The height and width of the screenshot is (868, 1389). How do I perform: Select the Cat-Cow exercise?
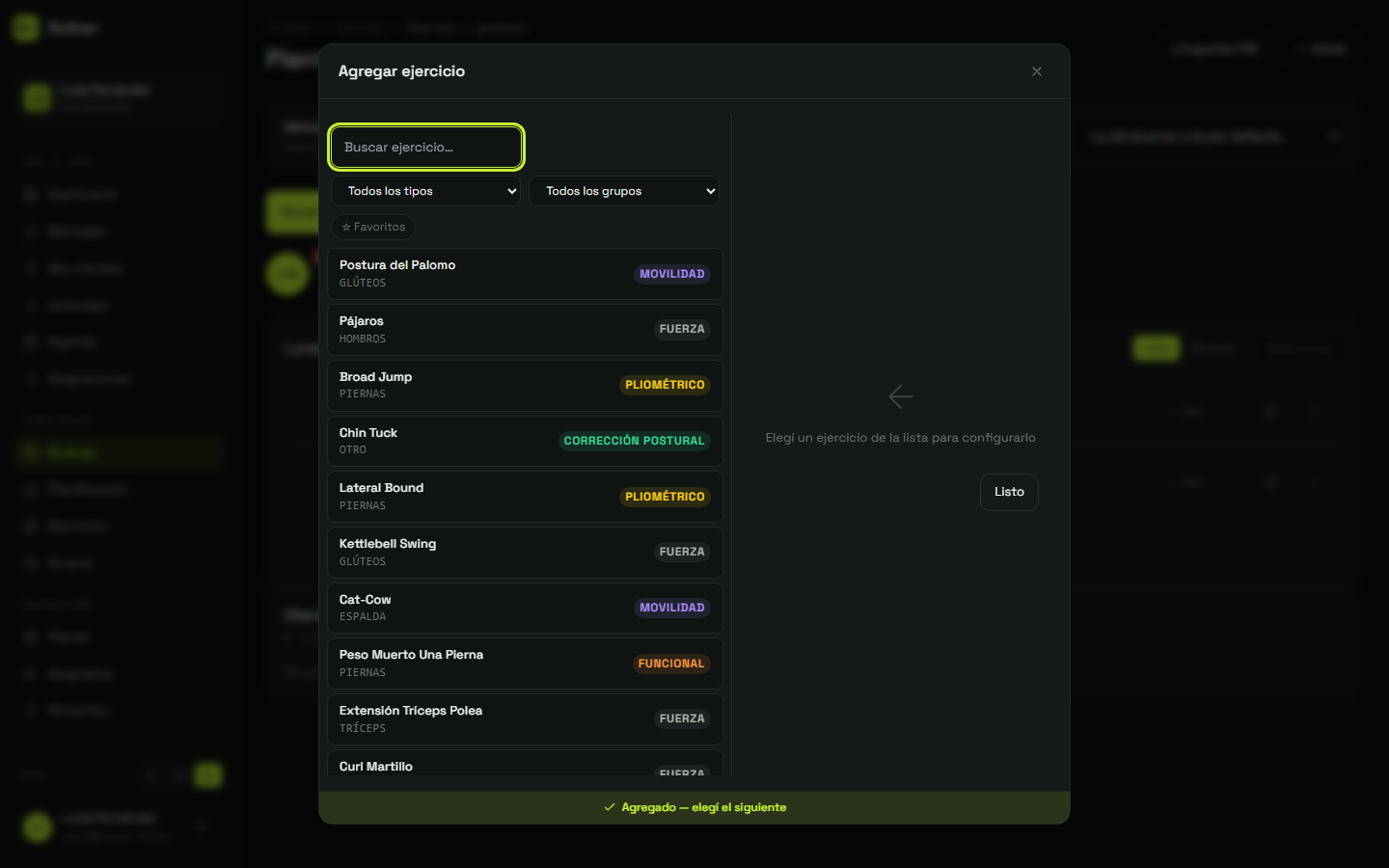tap(525, 608)
